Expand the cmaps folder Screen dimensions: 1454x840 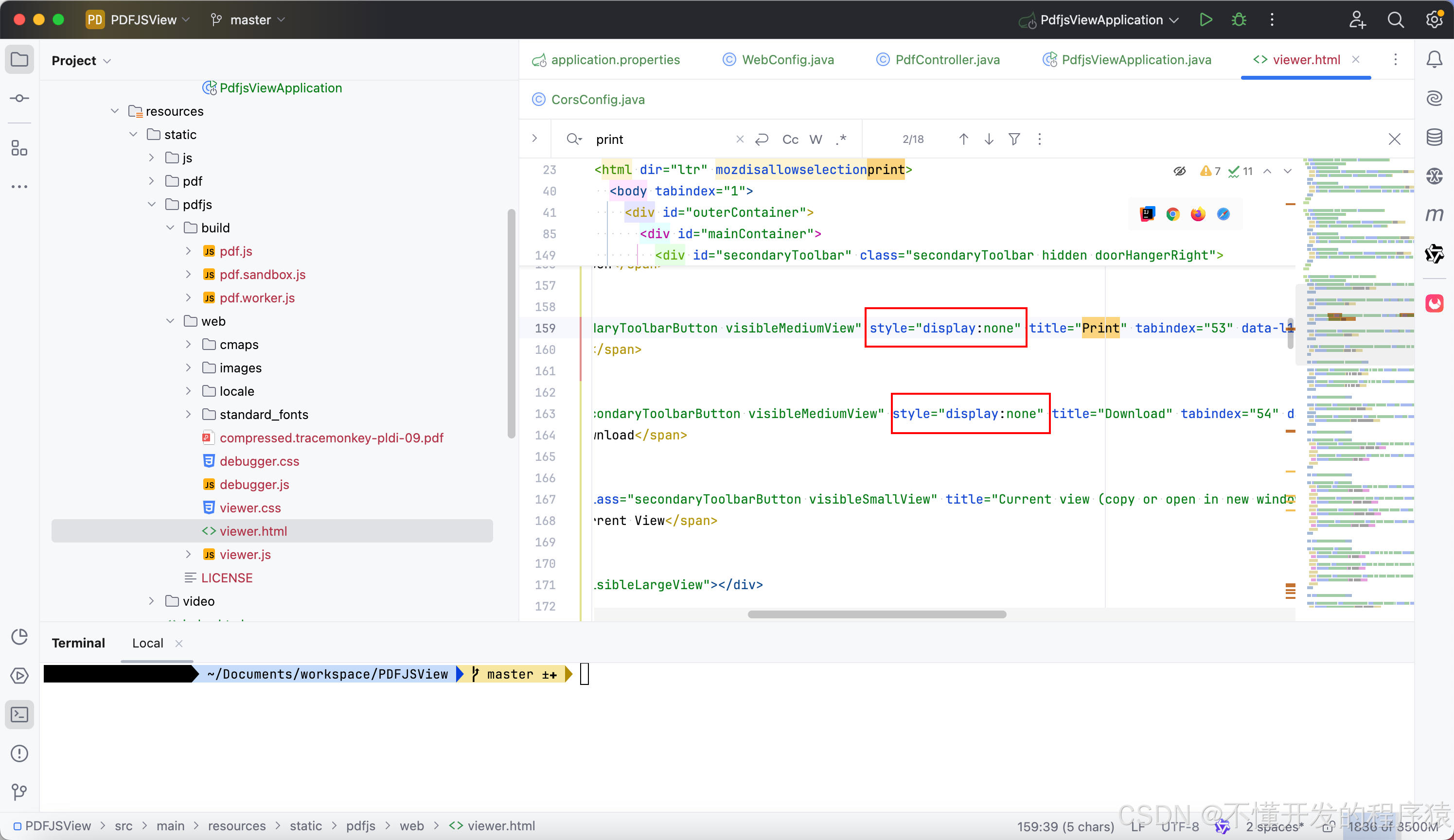(188, 345)
